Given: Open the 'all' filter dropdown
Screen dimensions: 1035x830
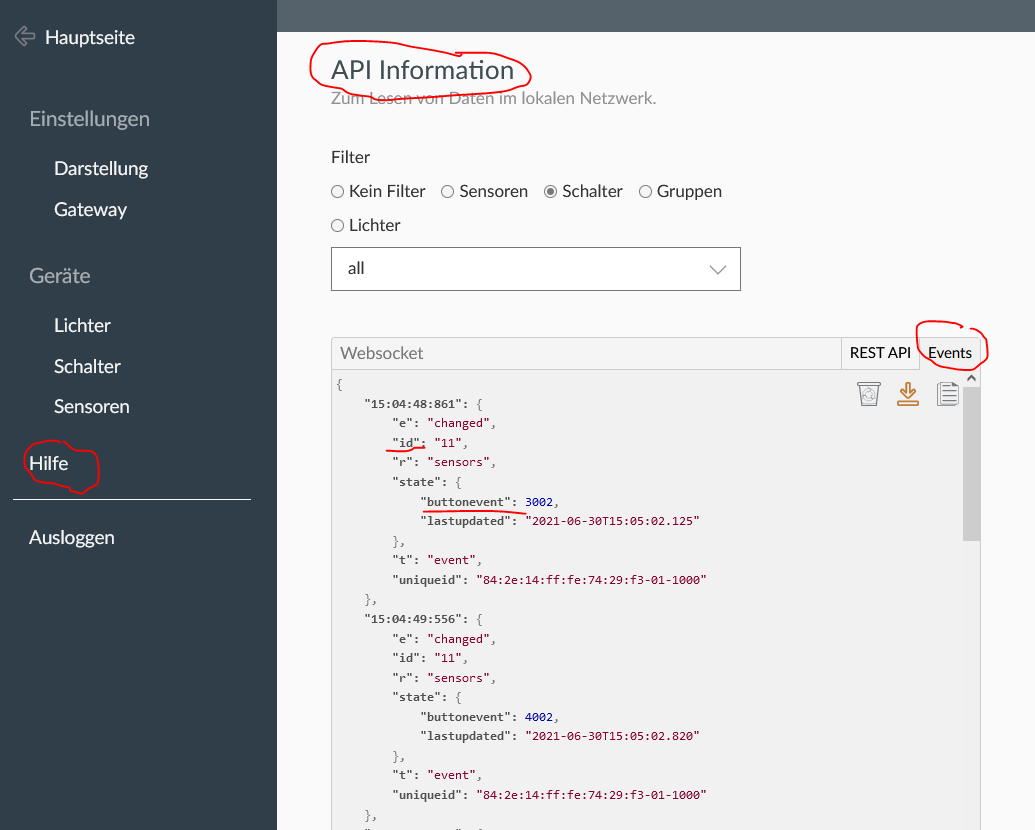Looking at the screenshot, I should coord(535,269).
